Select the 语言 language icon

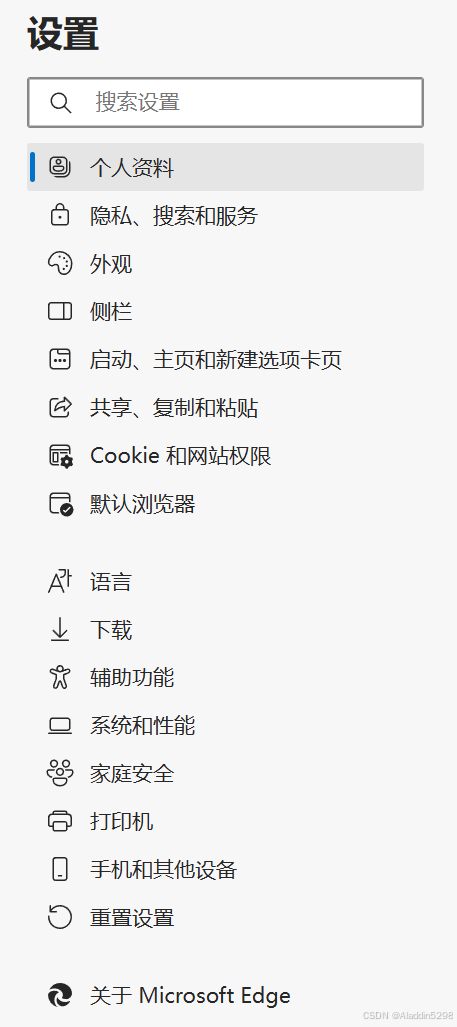coord(60,582)
